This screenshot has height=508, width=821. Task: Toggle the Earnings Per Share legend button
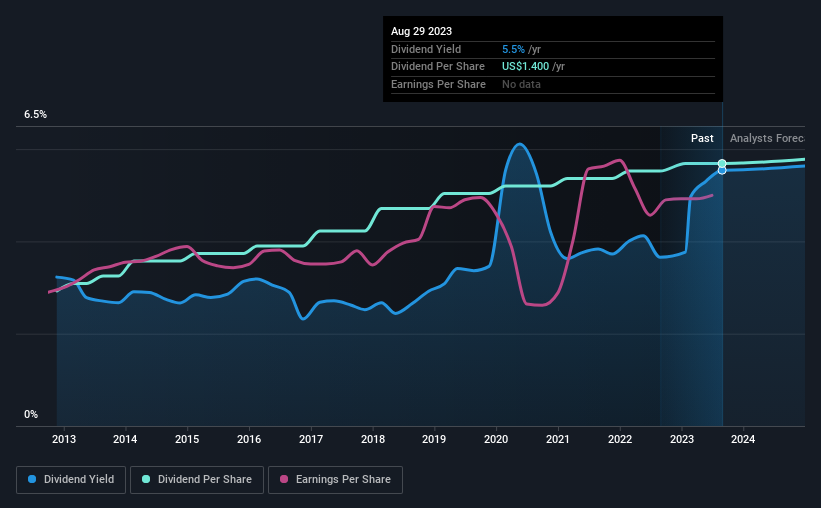(x=335, y=480)
